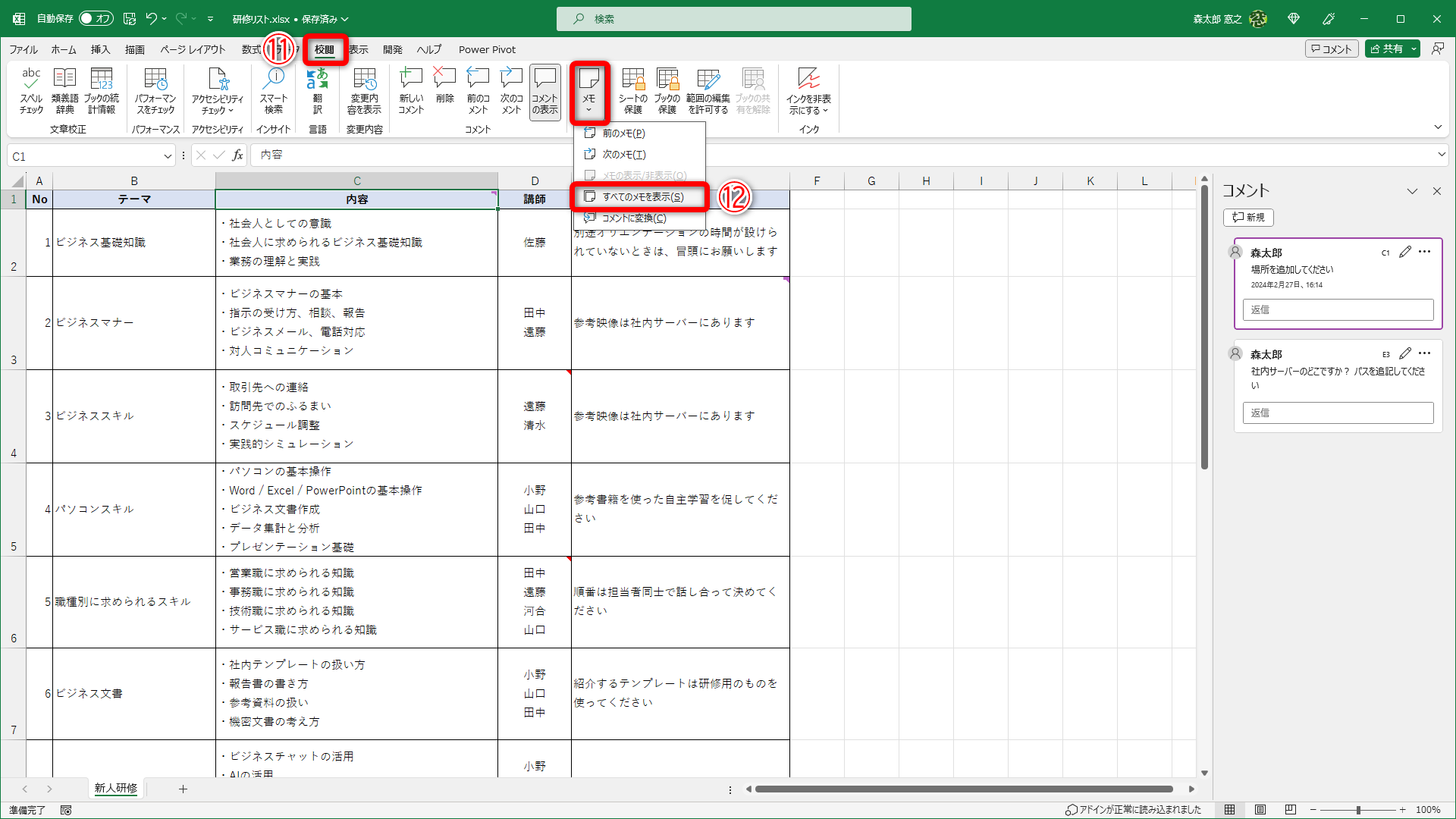Open the 類義語辞典 thesaurus tool
Screen dimensions: 1456x819
pos(64,89)
